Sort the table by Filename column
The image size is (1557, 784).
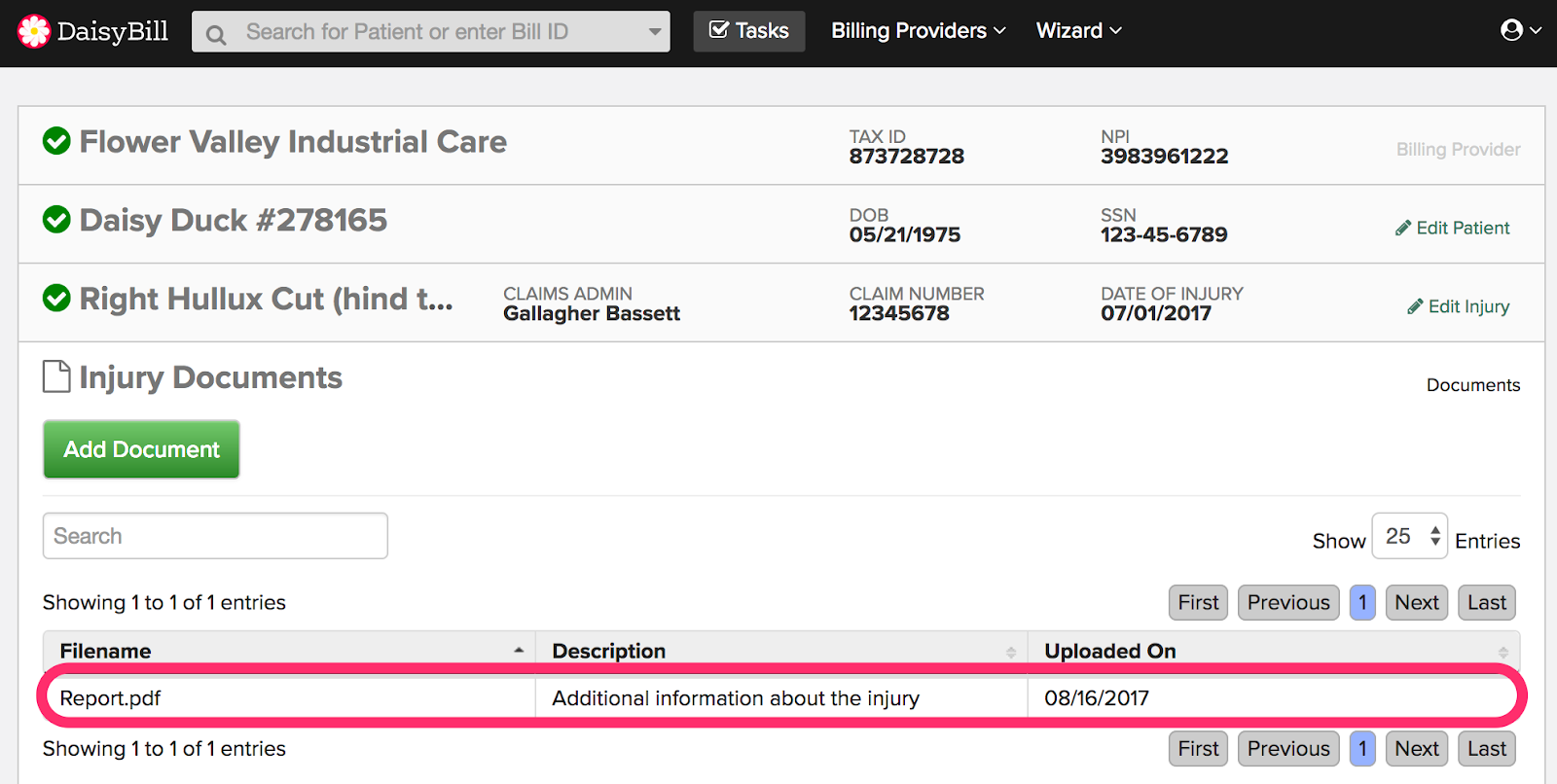(x=289, y=651)
